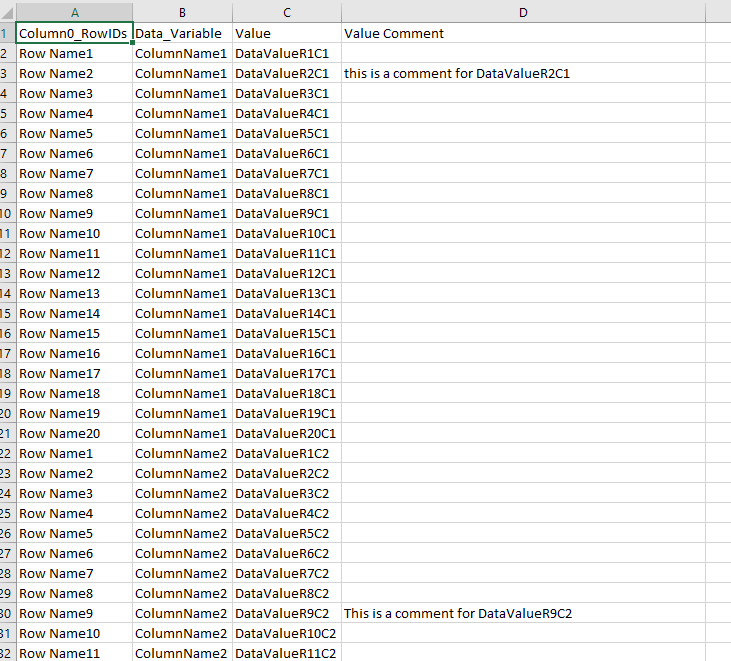
Task: Click the DataValueR10C1 cell
Action: click(286, 233)
